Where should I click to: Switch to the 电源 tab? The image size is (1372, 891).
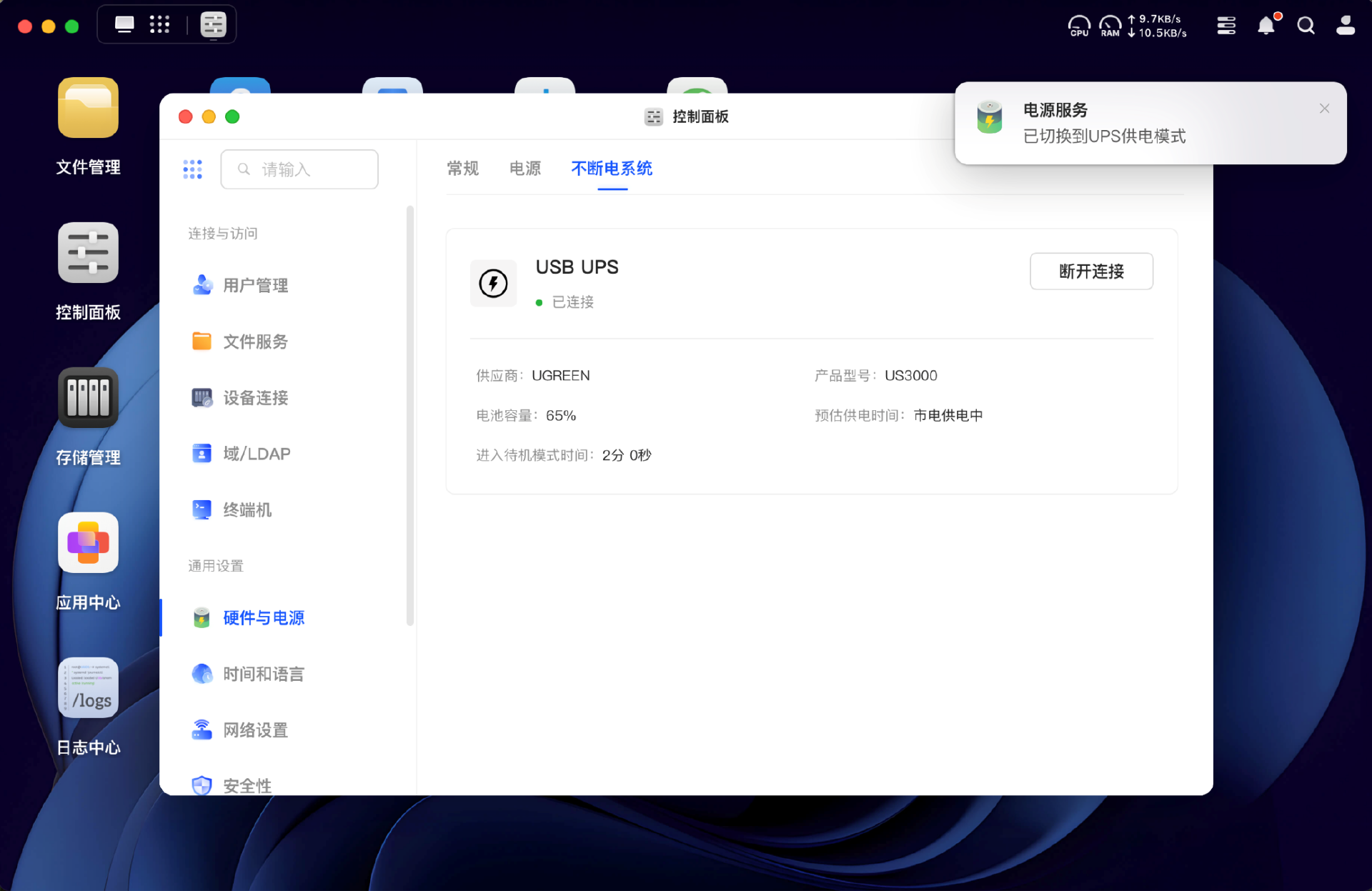coord(525,169)
